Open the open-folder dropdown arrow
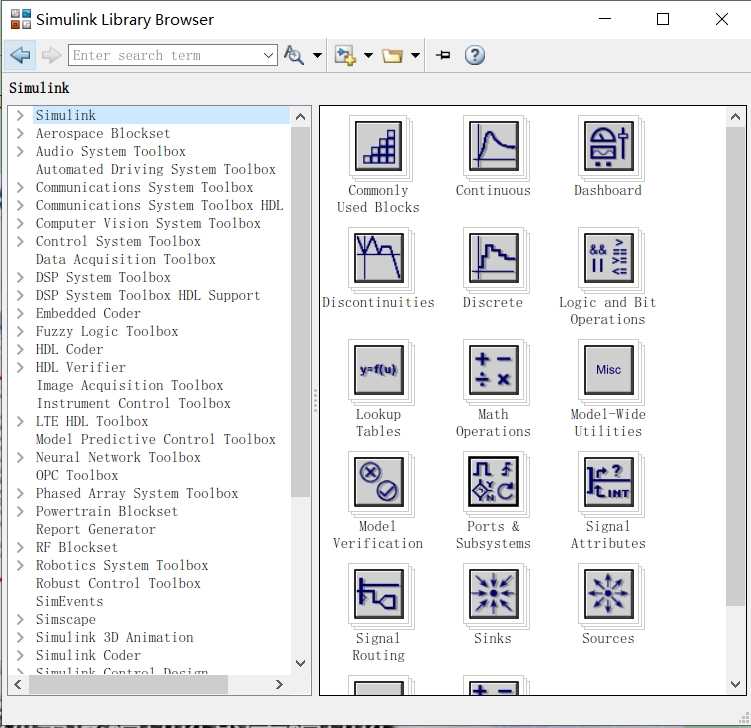Image resolution: width=751 pixels, height=728 pixels. (x=415, y=55)
